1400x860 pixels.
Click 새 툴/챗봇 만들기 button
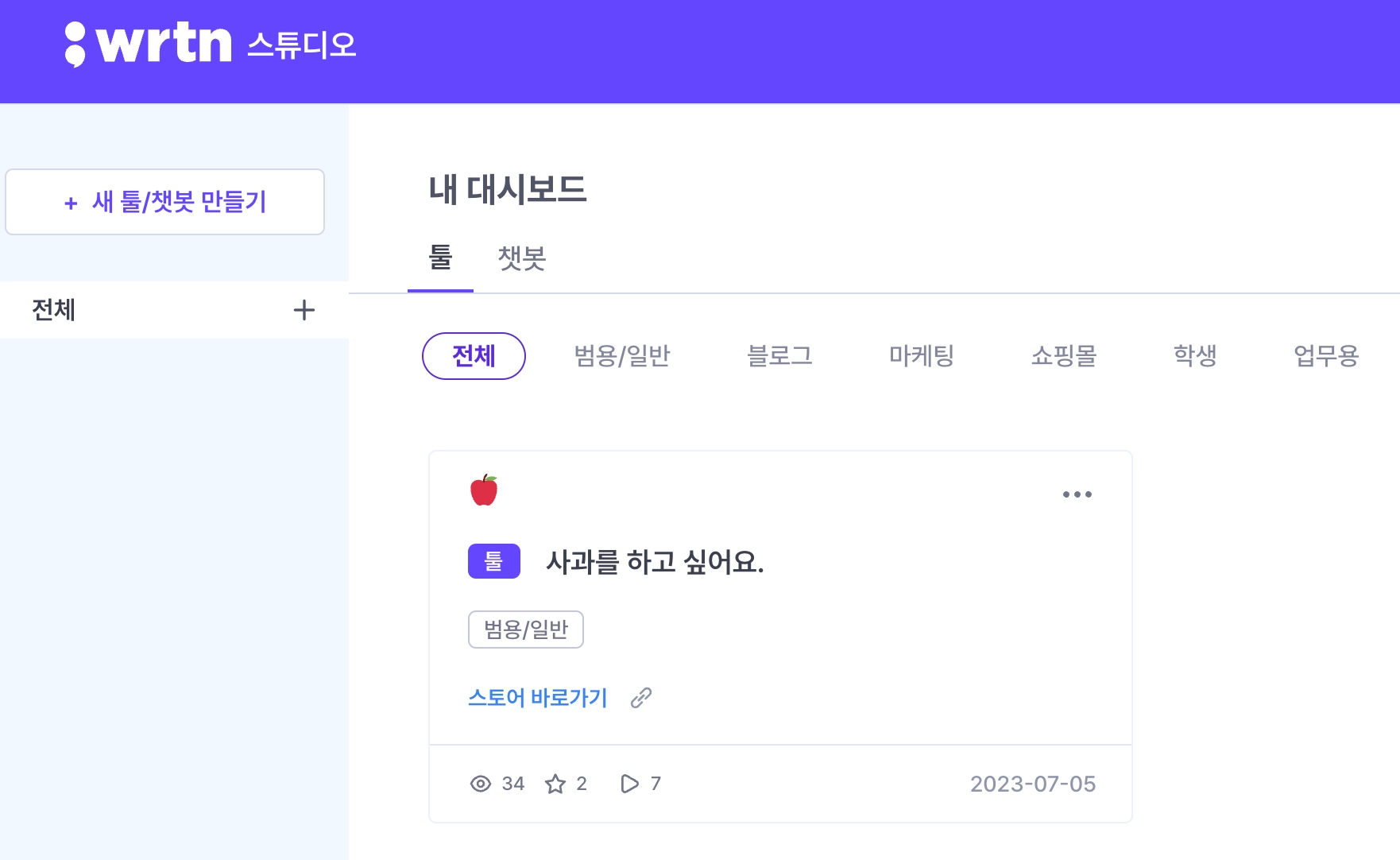165,202
